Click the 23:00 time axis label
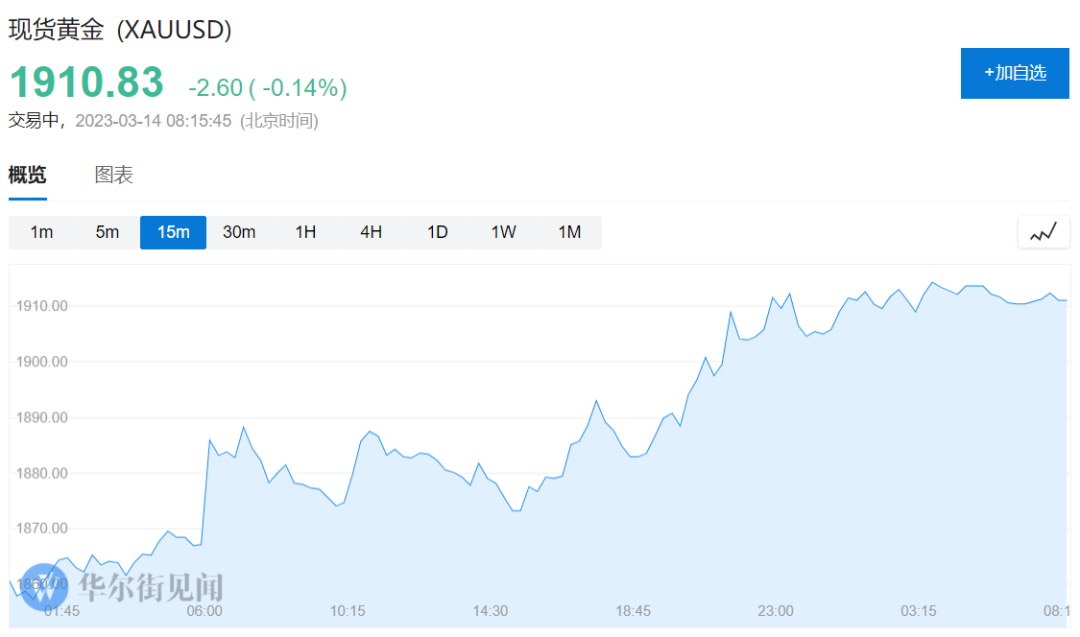The height and width of the screenshot is (637, 1080). pos(775,611)
